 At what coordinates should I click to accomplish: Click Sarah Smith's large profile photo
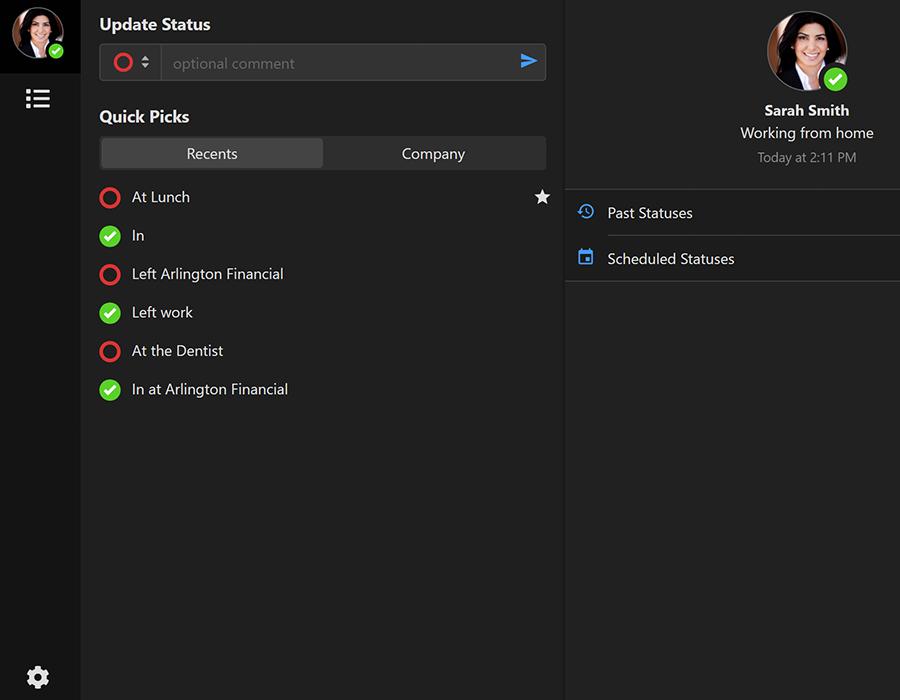point(806,51)
